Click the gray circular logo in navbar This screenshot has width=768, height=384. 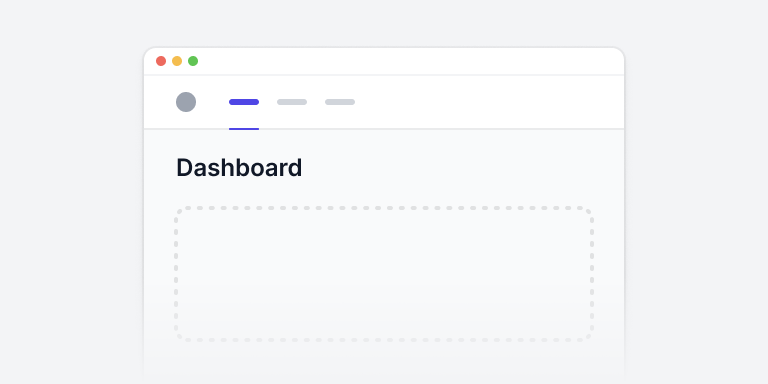click(x=186, y=102)
